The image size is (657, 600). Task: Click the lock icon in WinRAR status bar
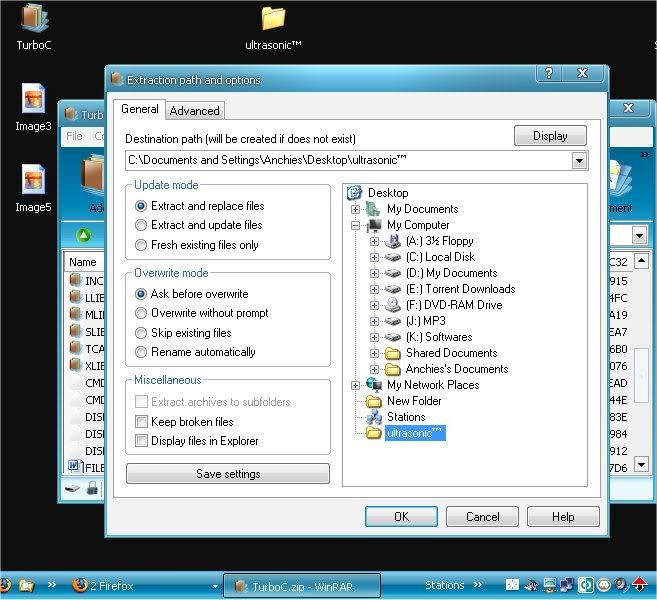pos(92,488)
